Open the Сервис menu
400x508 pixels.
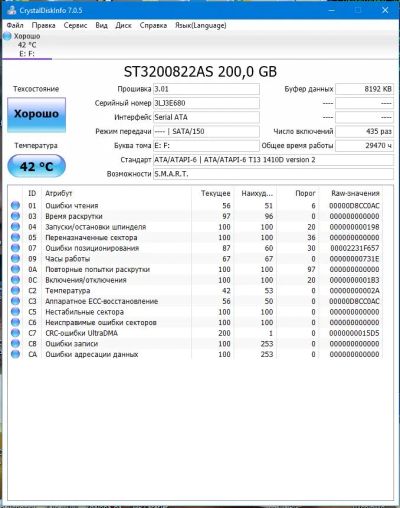[75, 25]
